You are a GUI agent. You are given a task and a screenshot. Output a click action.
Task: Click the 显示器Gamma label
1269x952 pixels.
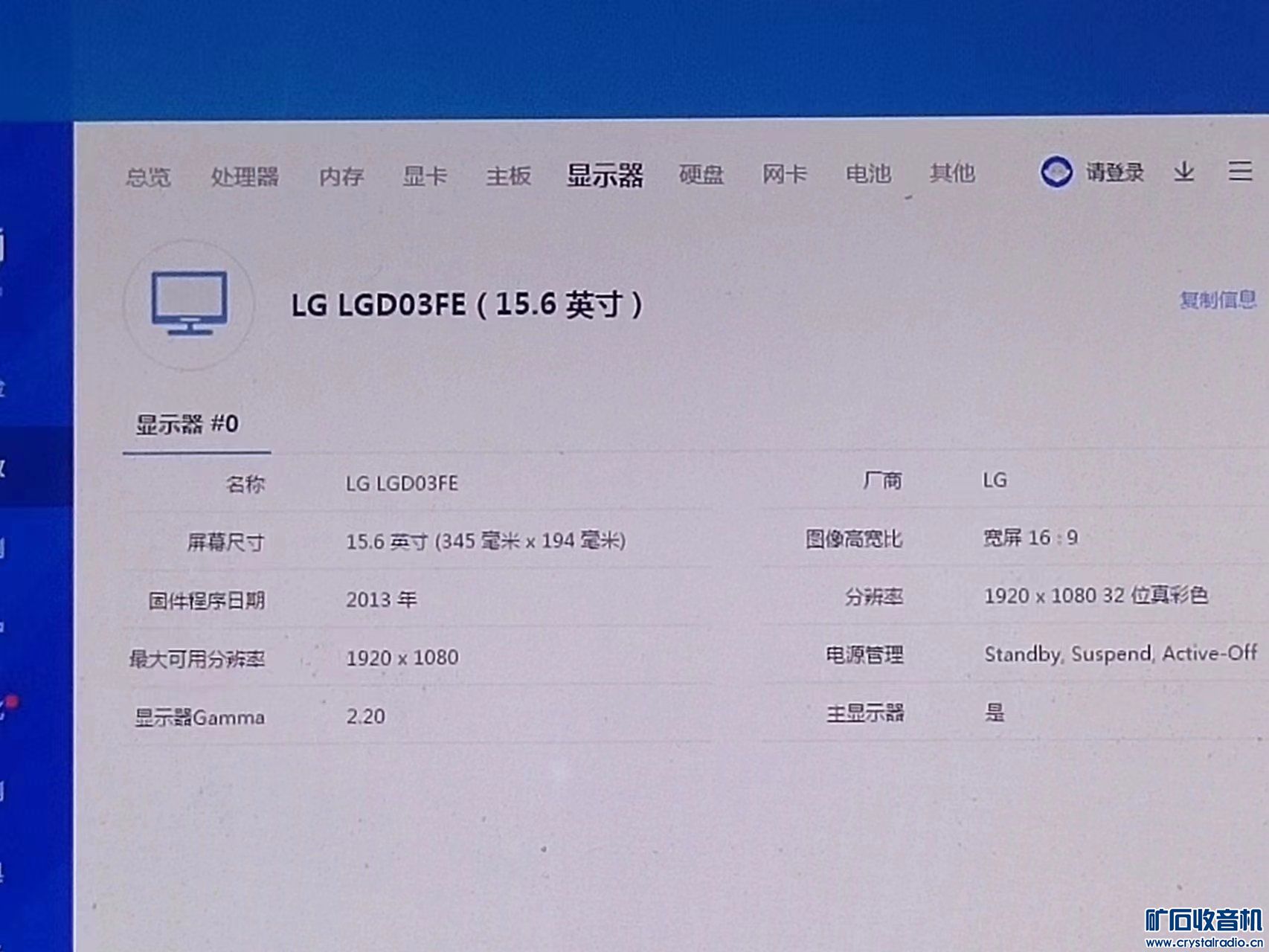pos(199,718)
